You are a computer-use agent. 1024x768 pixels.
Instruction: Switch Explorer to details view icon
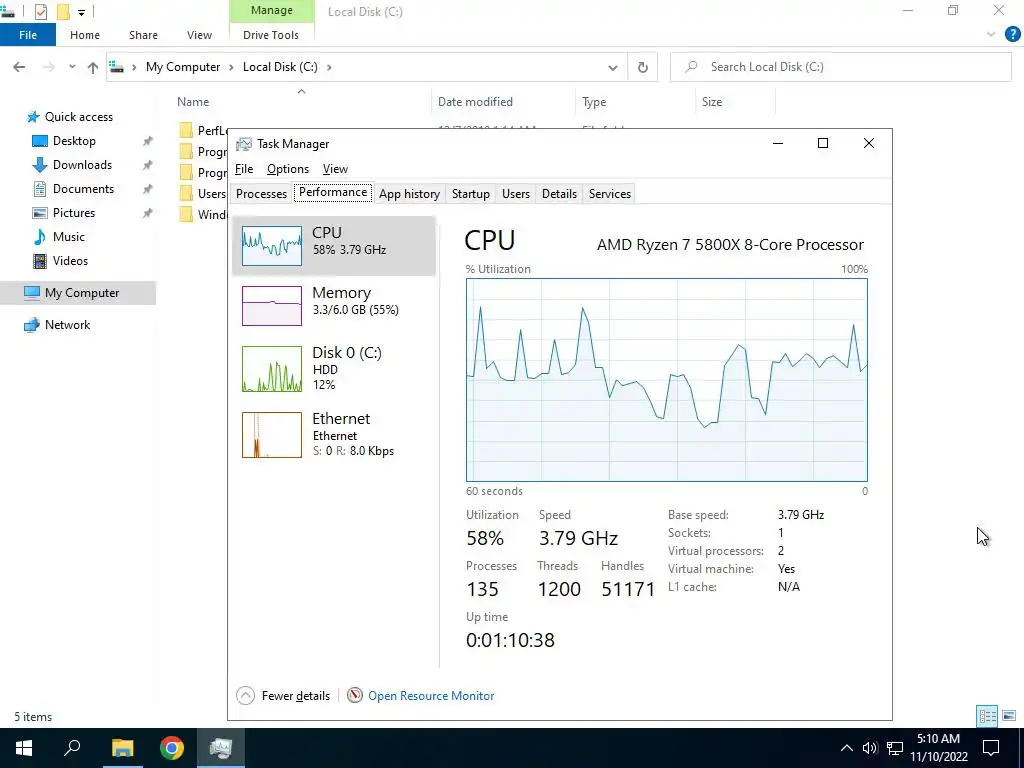point(987,716)
